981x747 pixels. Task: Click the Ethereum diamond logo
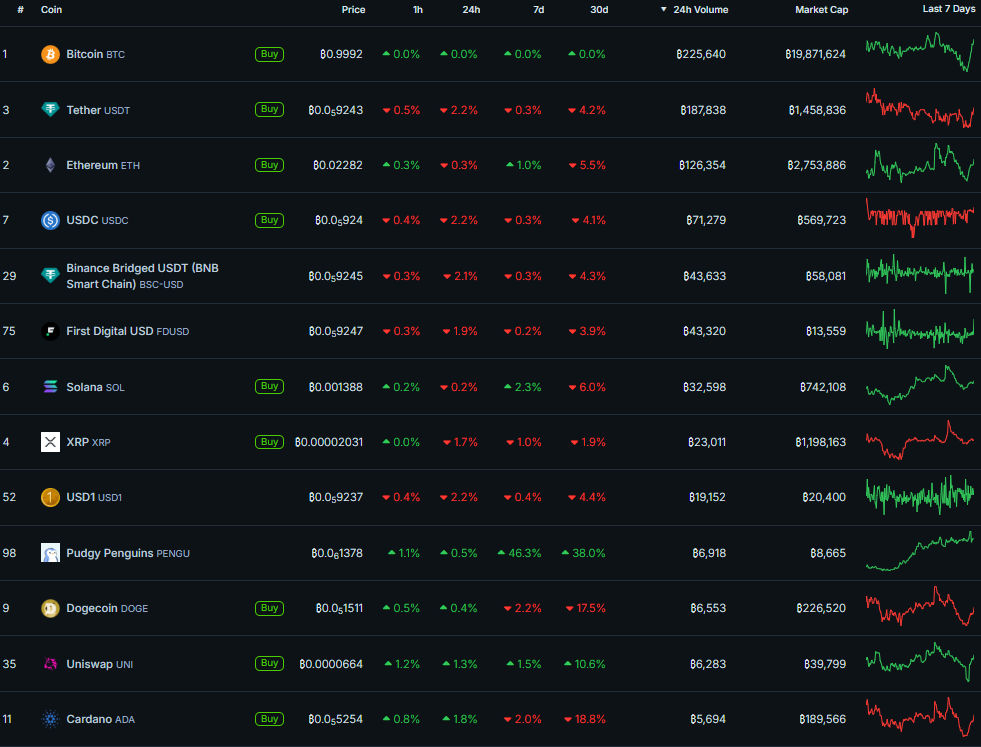(50, 165)
